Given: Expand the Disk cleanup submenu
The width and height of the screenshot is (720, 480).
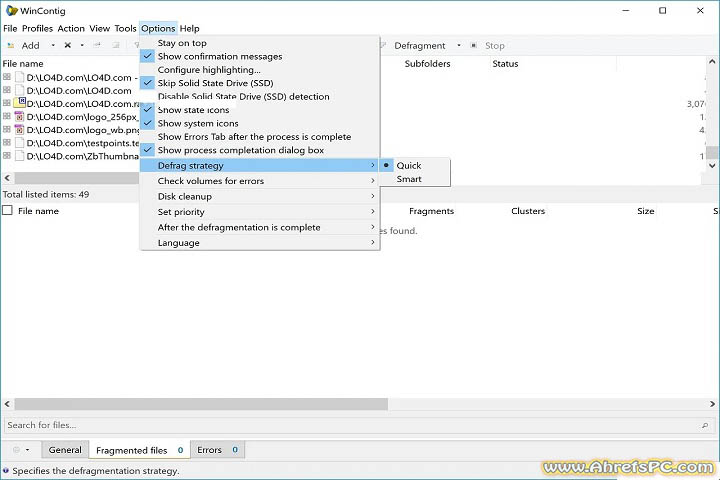Looking at the screenshot, I should [259, 196].
